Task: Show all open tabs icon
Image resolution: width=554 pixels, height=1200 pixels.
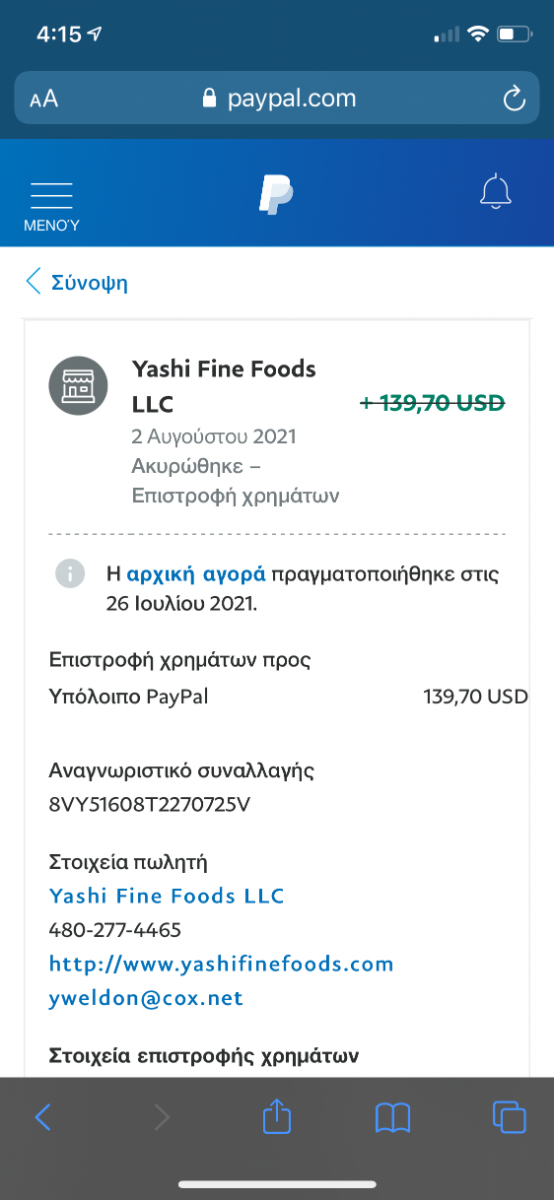Action: [509, 1116]
